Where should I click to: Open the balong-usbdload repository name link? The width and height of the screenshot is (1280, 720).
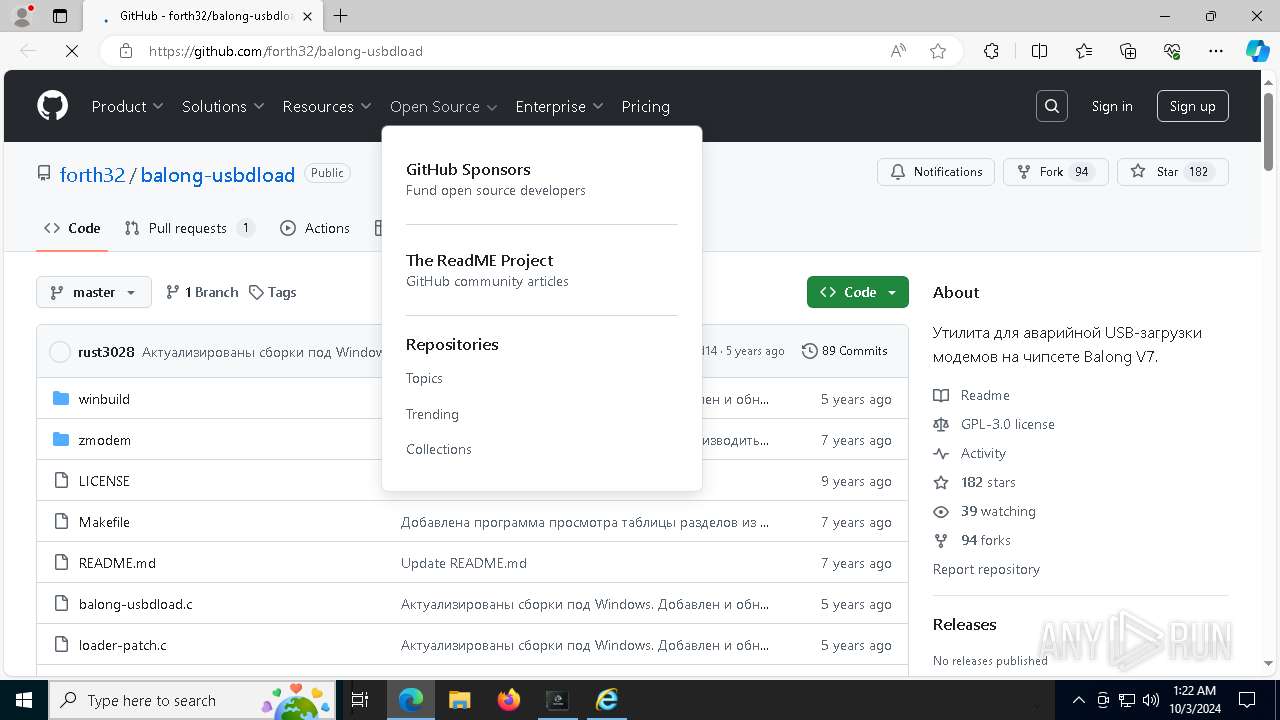(218, 175)
